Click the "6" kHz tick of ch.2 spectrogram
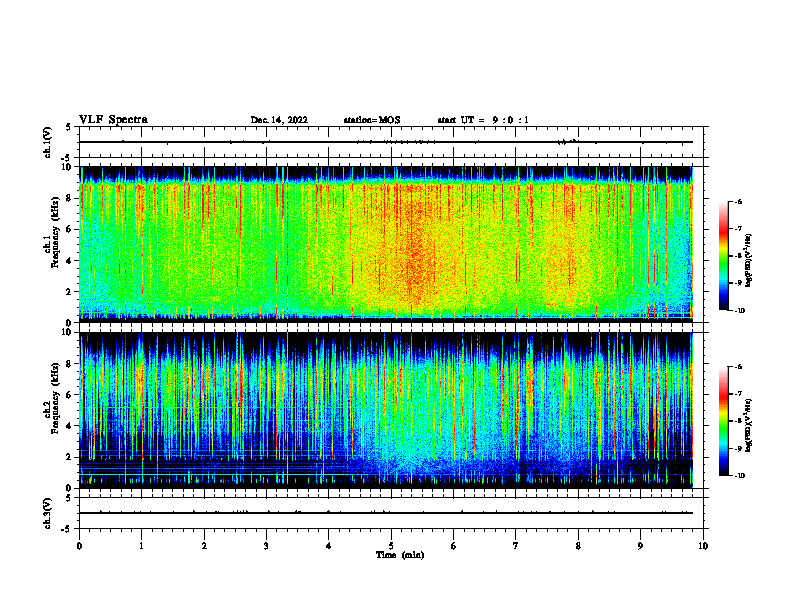The width and height of the screenshot is (792, 612). (69, 395)
